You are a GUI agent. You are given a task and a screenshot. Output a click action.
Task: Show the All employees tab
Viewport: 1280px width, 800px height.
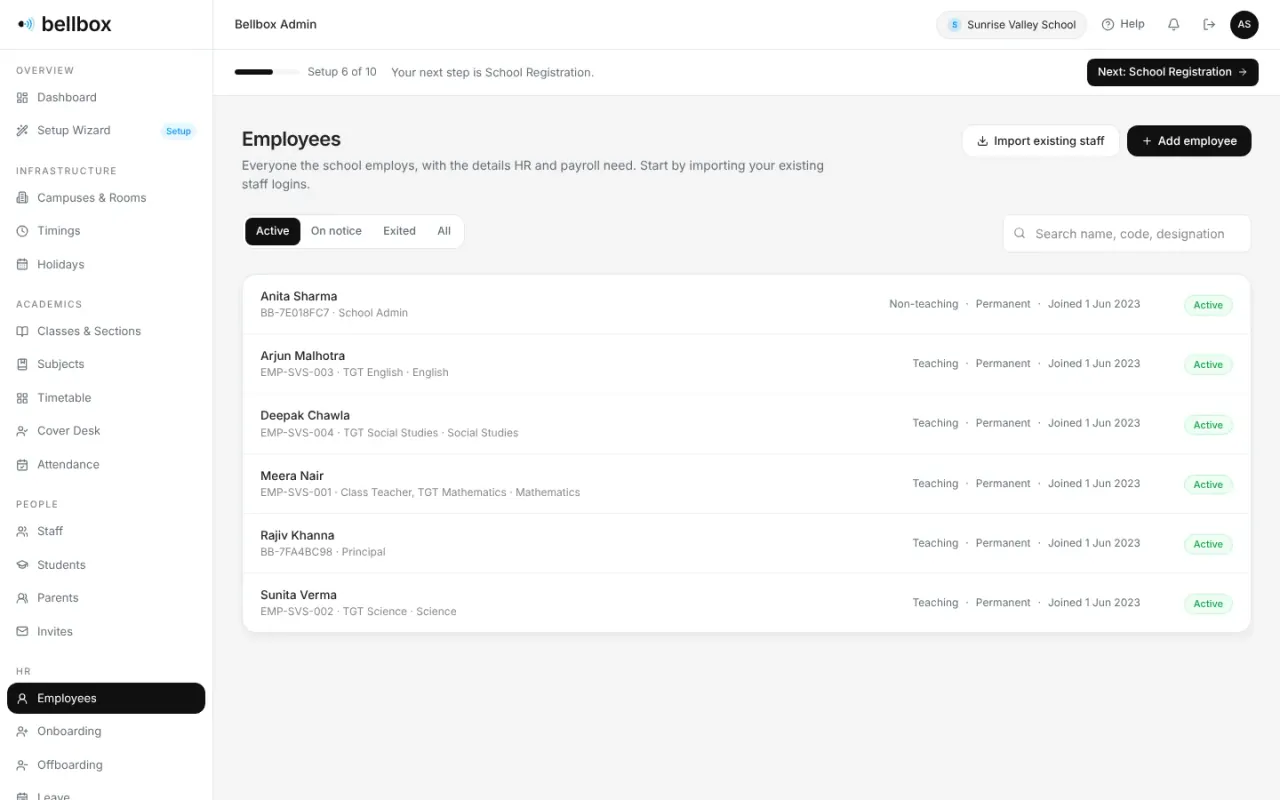(444, 231)
